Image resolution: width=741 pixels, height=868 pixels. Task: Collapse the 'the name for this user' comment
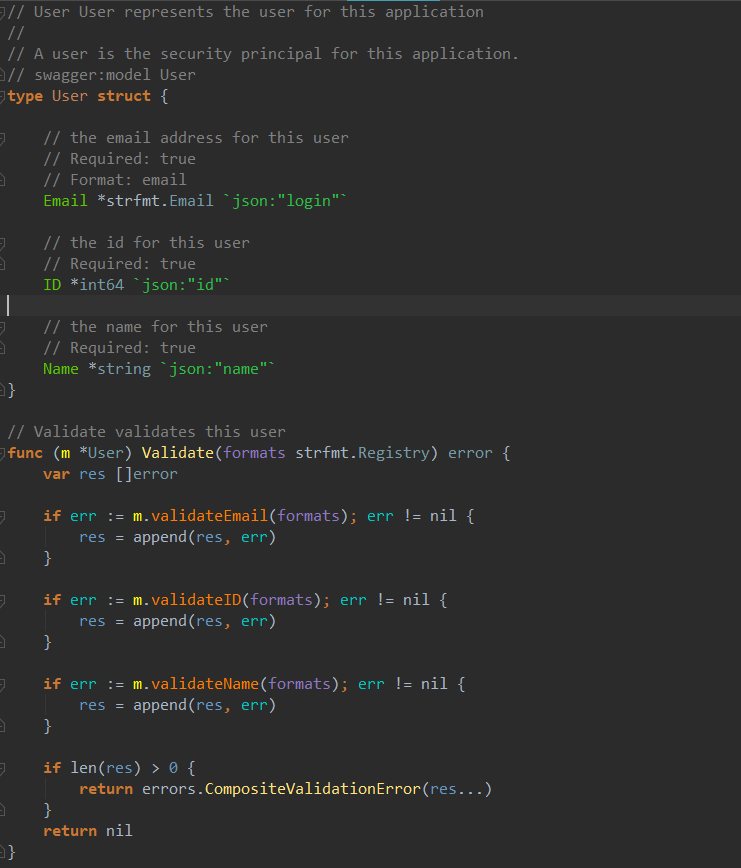point(3,327)
